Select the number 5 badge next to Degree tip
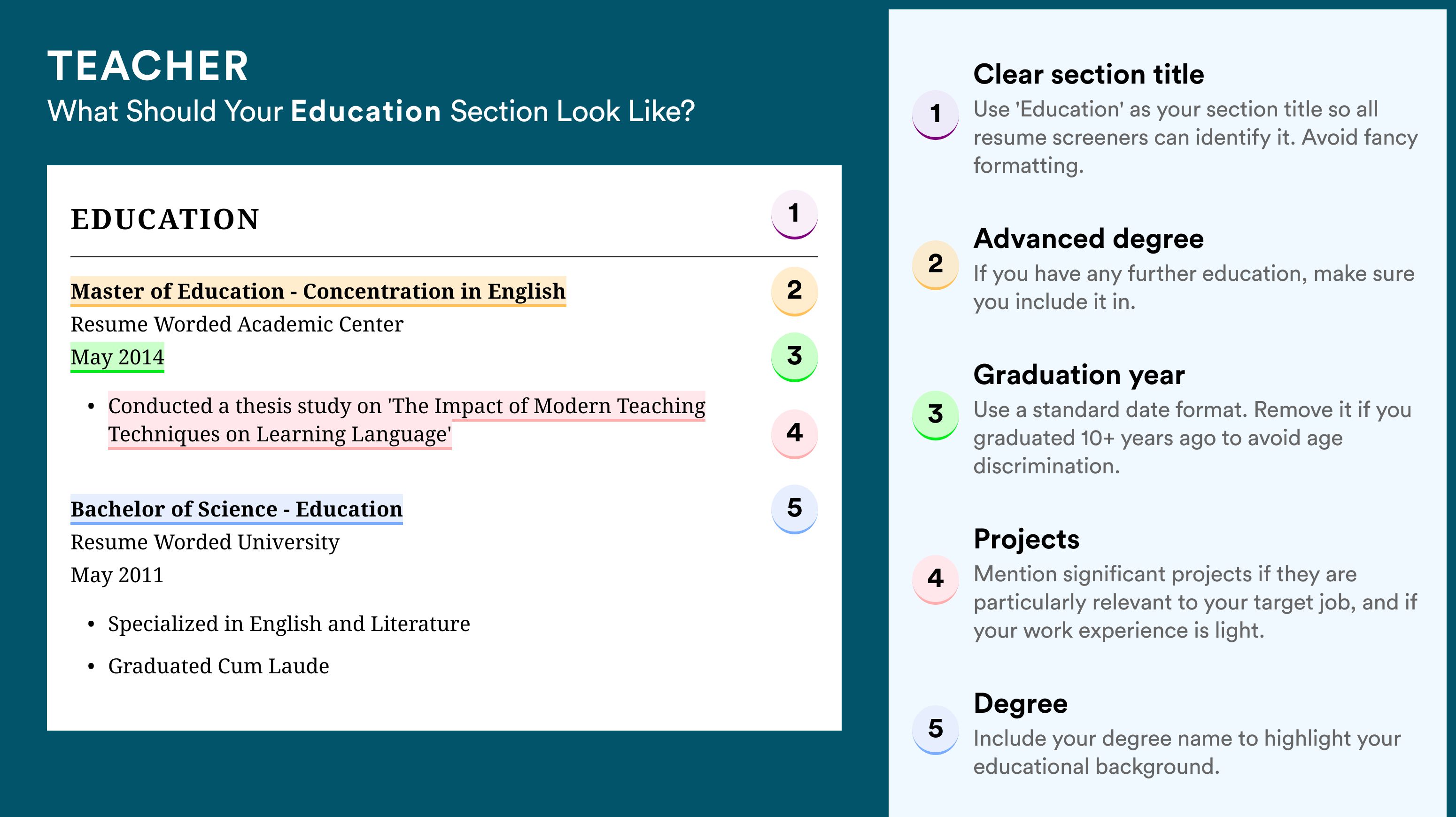Viewport: 1456px width, 817px height. coord(935,730)
